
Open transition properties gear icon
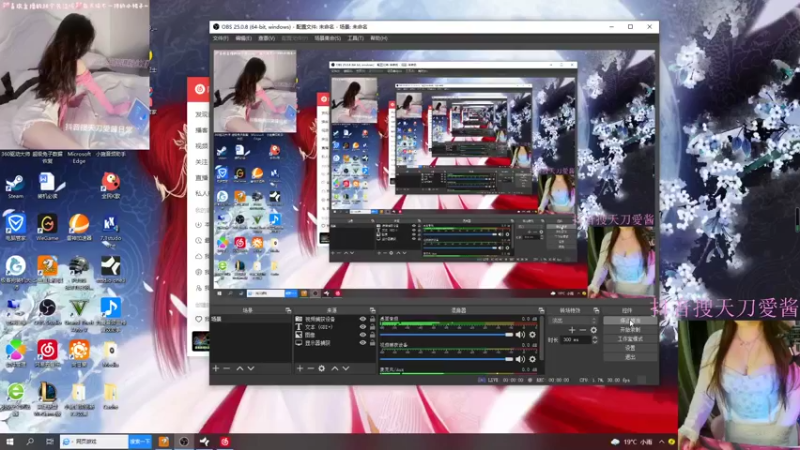[x=593, y=330]
